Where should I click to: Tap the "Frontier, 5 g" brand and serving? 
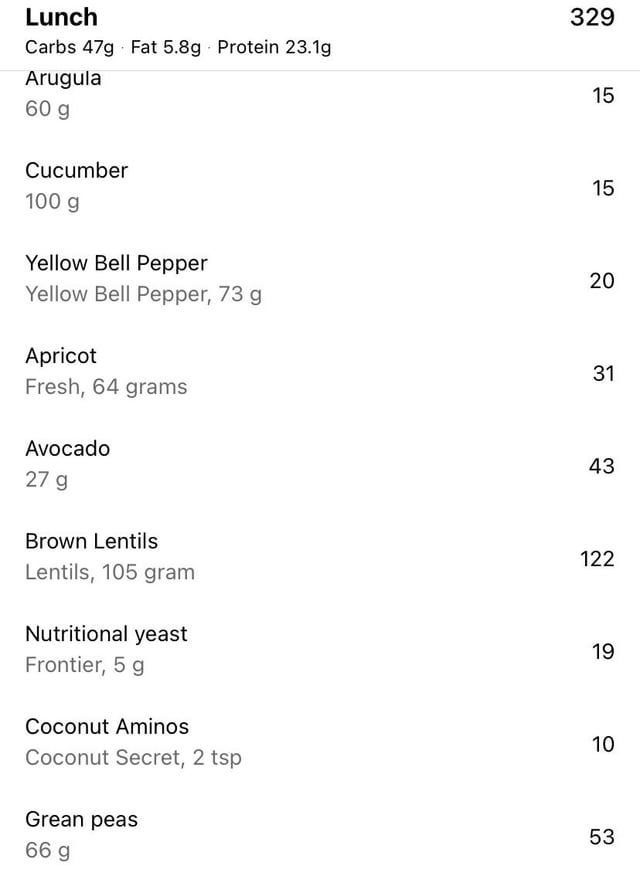[84, 665]
